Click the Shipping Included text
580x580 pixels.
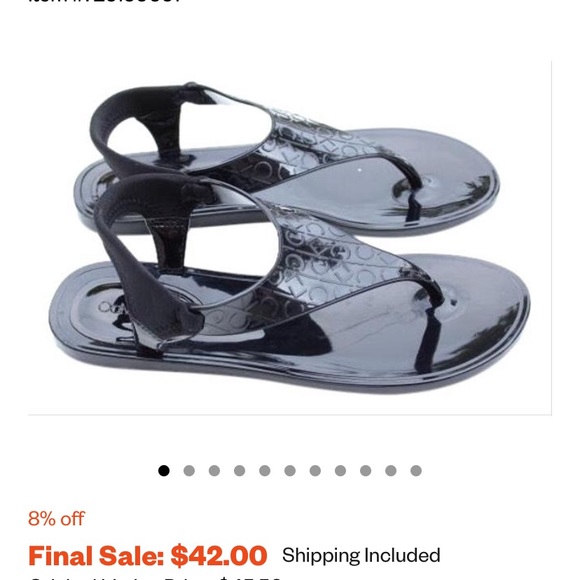(x=361, y=556)
